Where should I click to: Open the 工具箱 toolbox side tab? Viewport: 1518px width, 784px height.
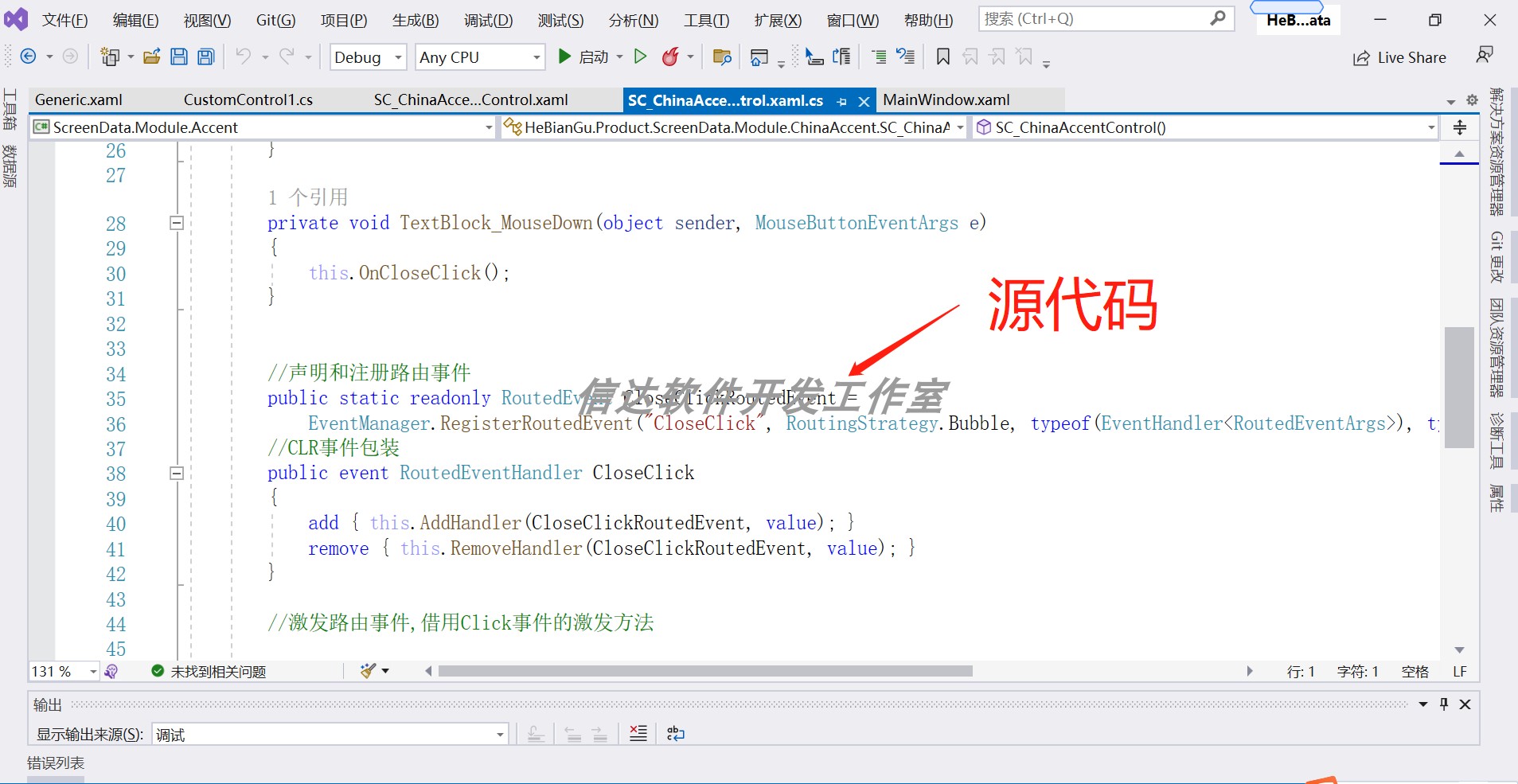10,110
